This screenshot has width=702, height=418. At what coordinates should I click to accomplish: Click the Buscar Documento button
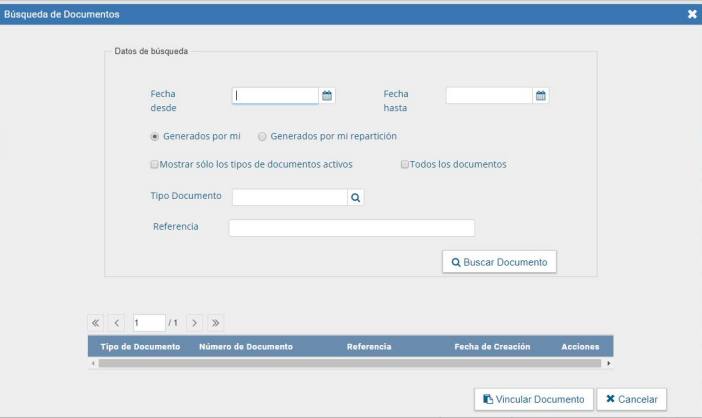point(499,262)
